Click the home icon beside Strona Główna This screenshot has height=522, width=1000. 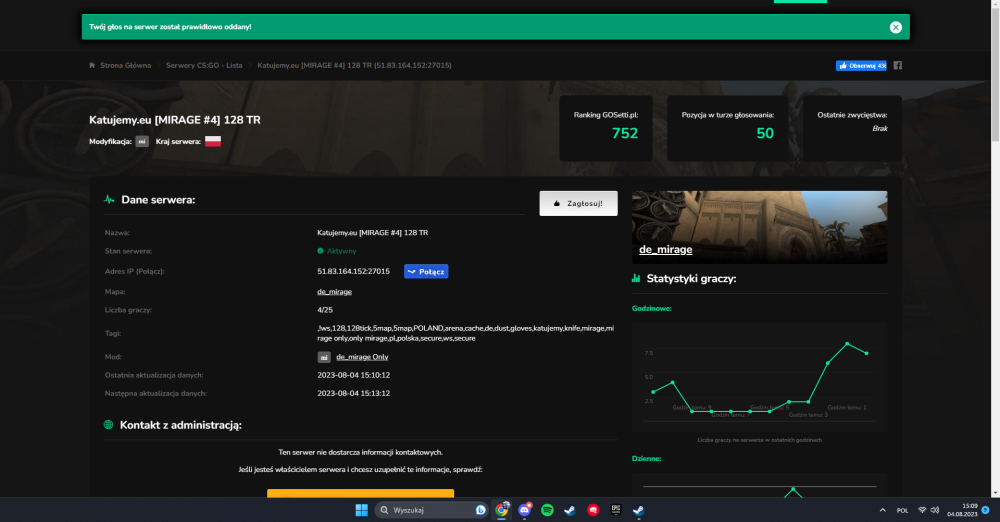[92, 65]
